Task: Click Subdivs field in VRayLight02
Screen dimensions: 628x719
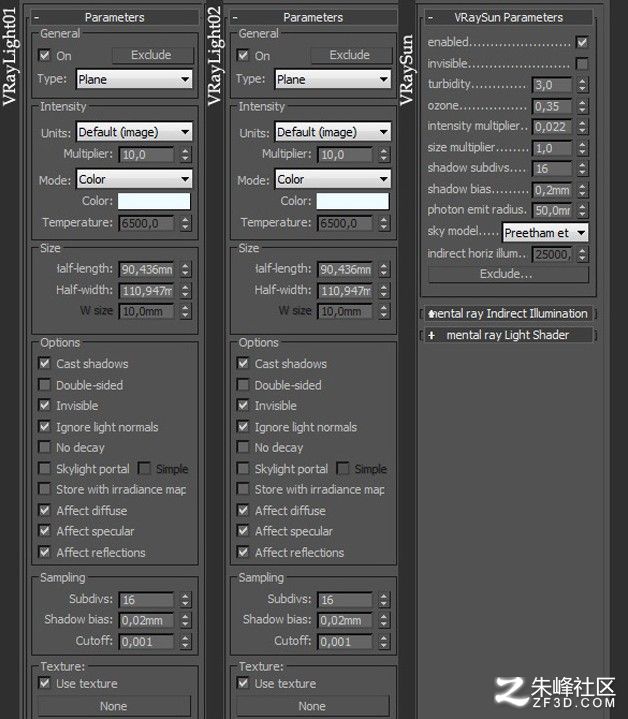Action: (345, 600)
